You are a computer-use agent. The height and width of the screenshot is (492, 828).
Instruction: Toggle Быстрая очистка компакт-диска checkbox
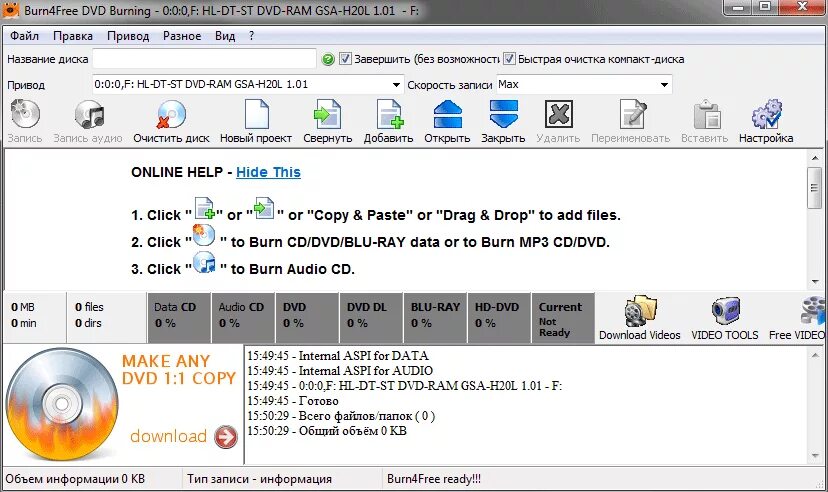point(509,59)
